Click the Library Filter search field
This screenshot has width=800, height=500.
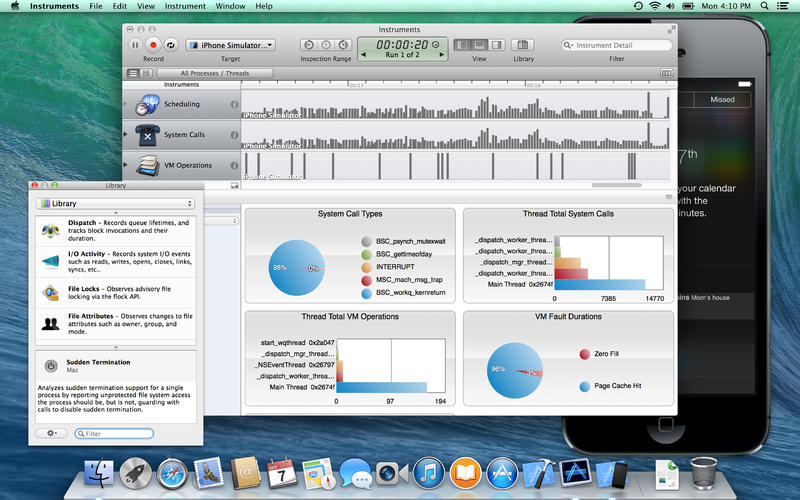114,434
